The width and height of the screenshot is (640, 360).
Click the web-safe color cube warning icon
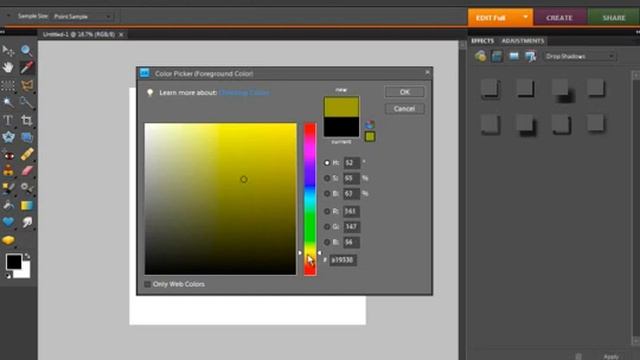[370, 124]
